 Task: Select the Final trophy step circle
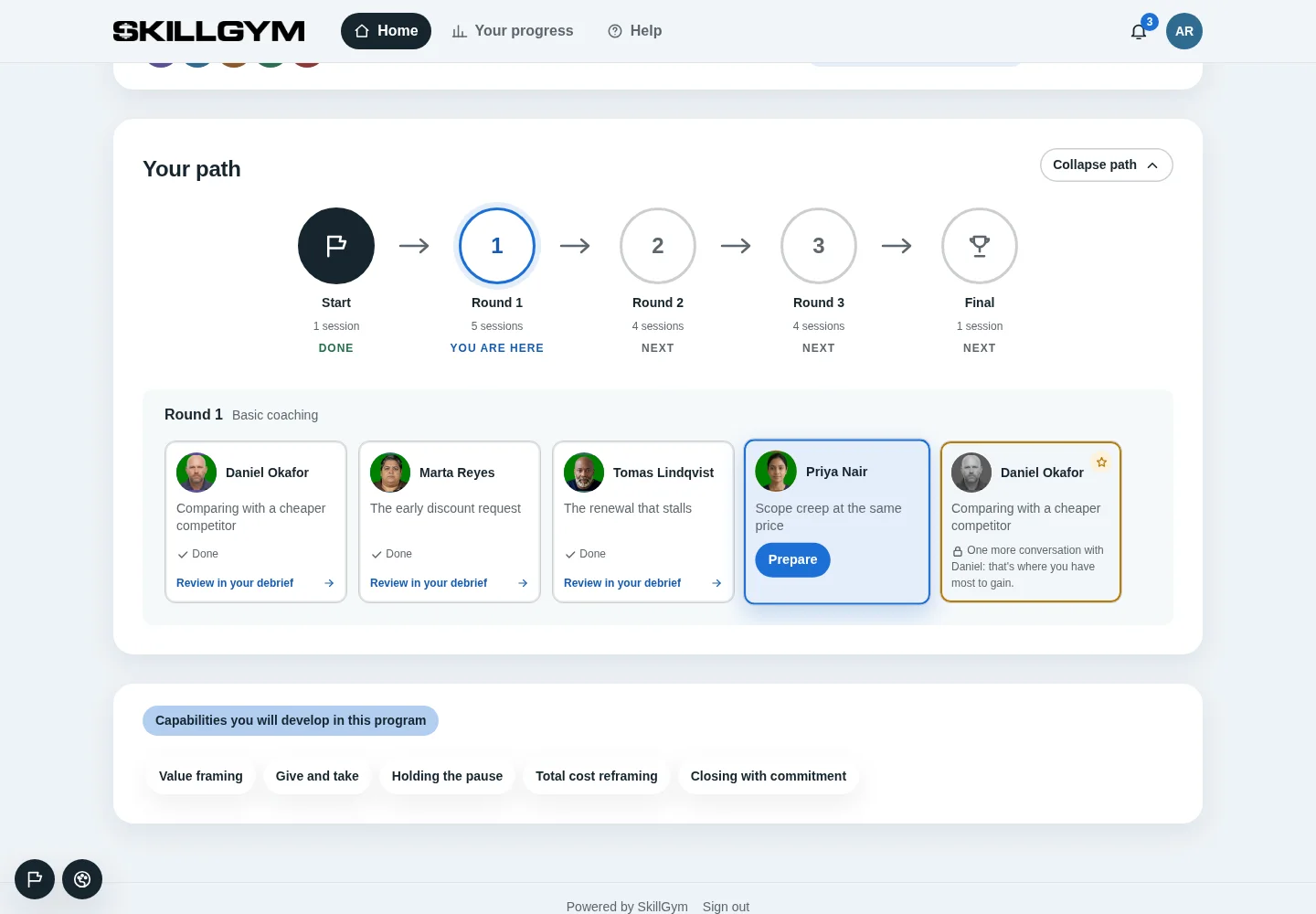[980, 246]
